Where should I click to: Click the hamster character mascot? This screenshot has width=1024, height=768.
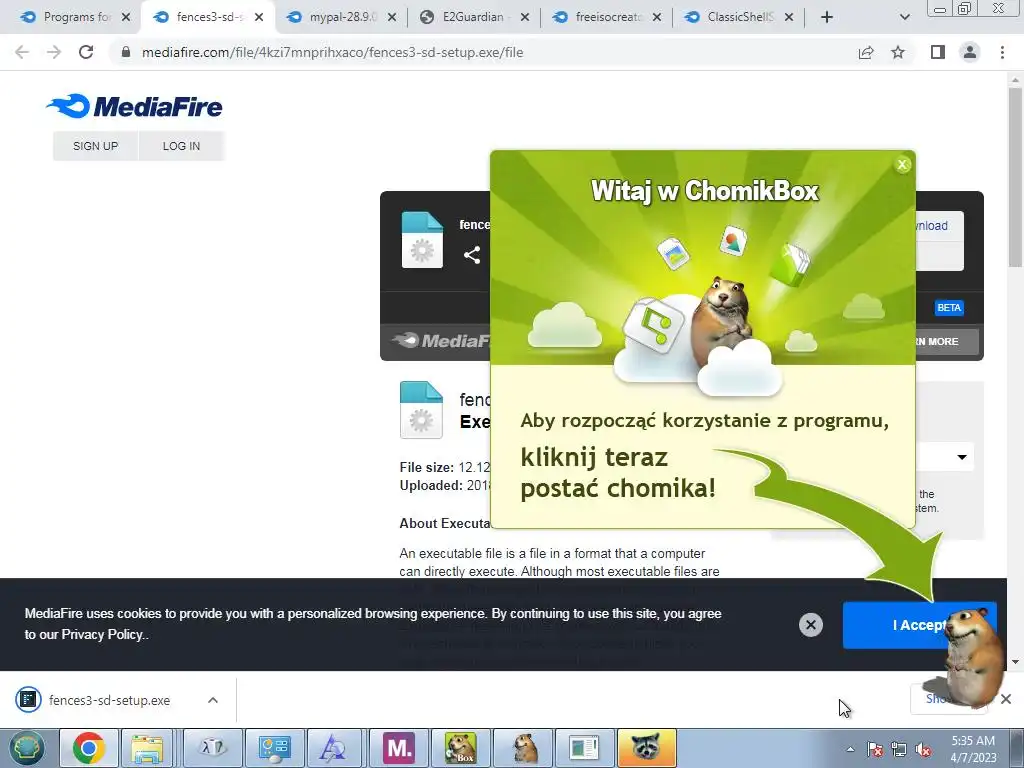973,656
